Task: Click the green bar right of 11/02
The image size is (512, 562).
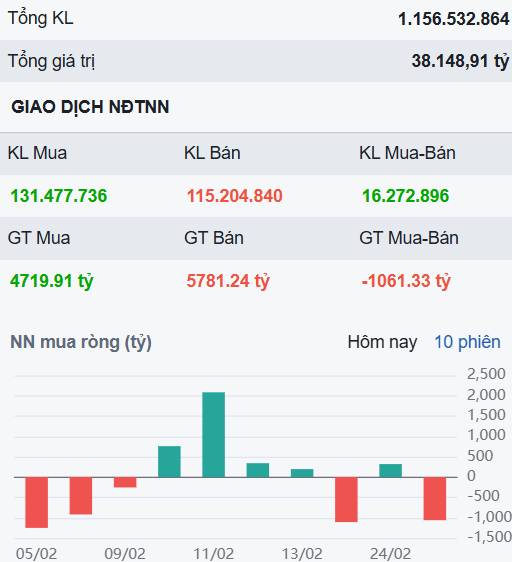Action: pos(258,470)
